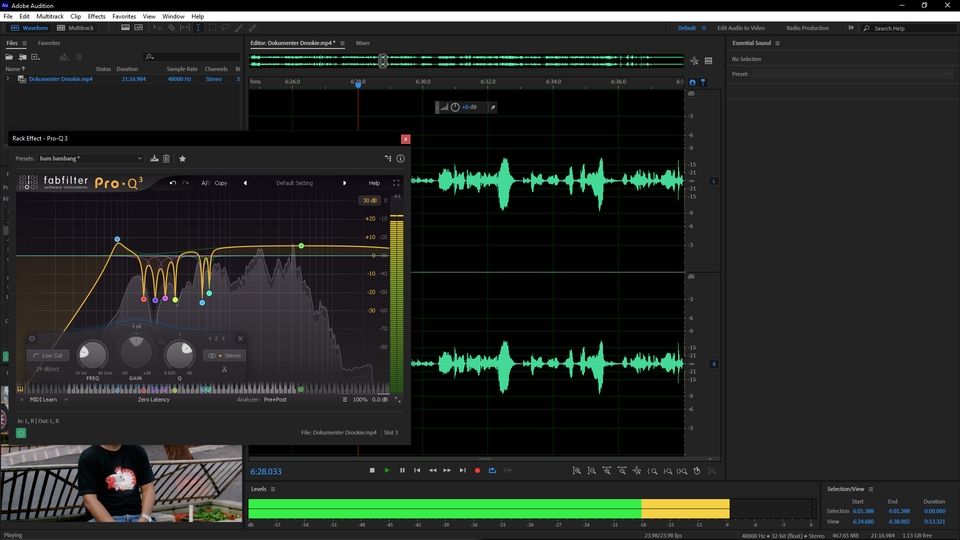Open Stereo placement dropdown in band panel
Screen dimensions: 960x540
point(225,355)
